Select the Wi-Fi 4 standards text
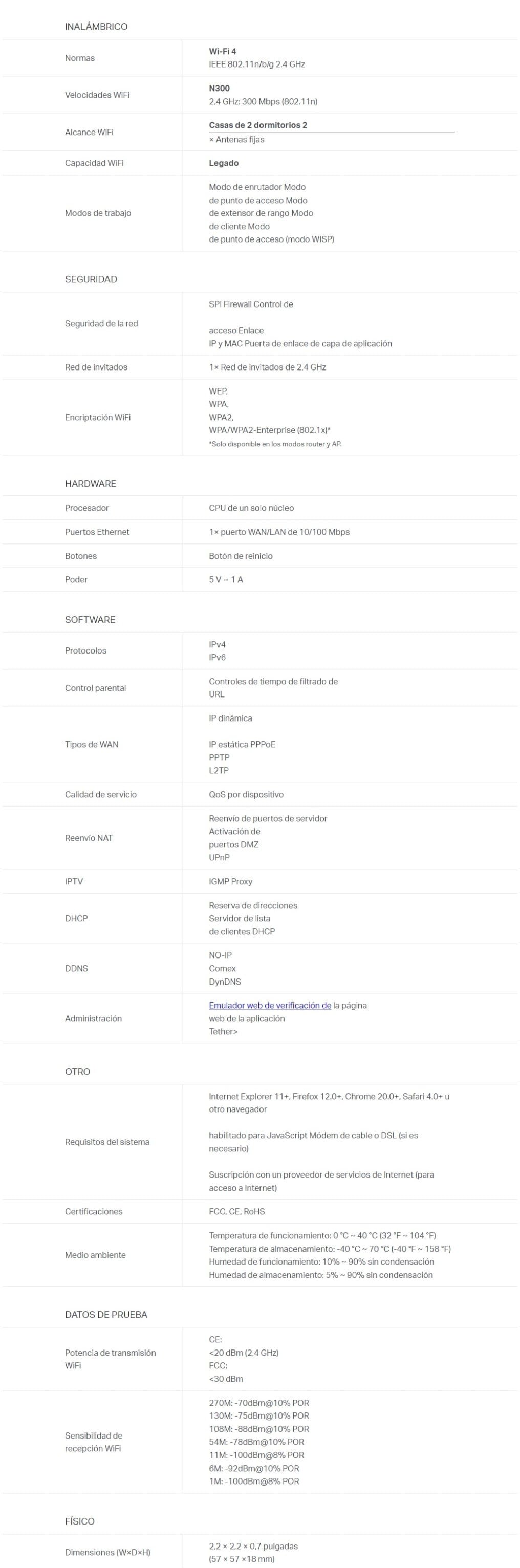520x1568 pixels. pos(222,51)
